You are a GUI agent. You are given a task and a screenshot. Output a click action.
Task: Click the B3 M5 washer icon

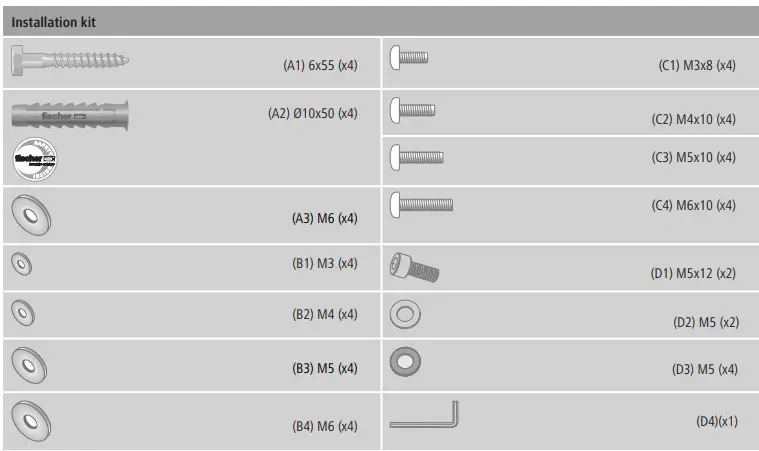(28, 367)
